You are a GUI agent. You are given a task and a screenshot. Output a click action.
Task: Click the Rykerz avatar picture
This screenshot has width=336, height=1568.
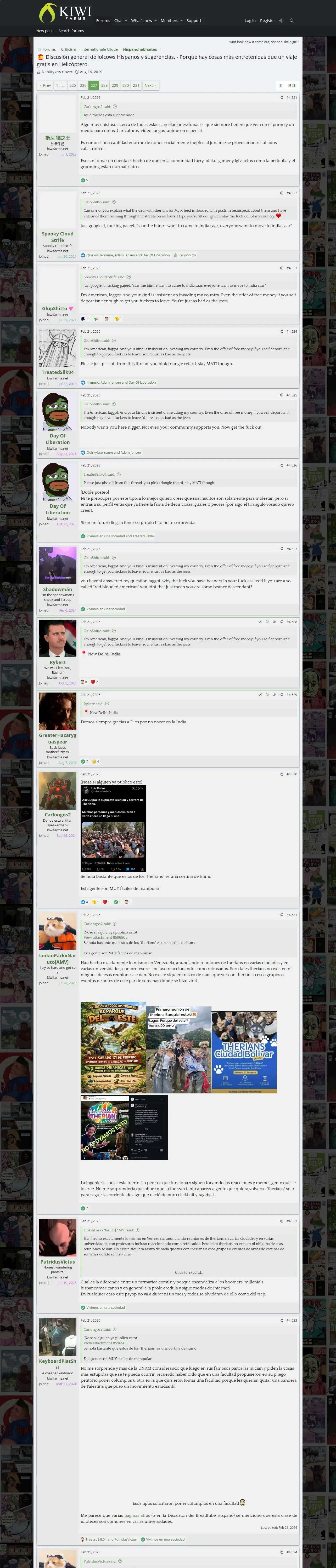click(x=57, y=638)
